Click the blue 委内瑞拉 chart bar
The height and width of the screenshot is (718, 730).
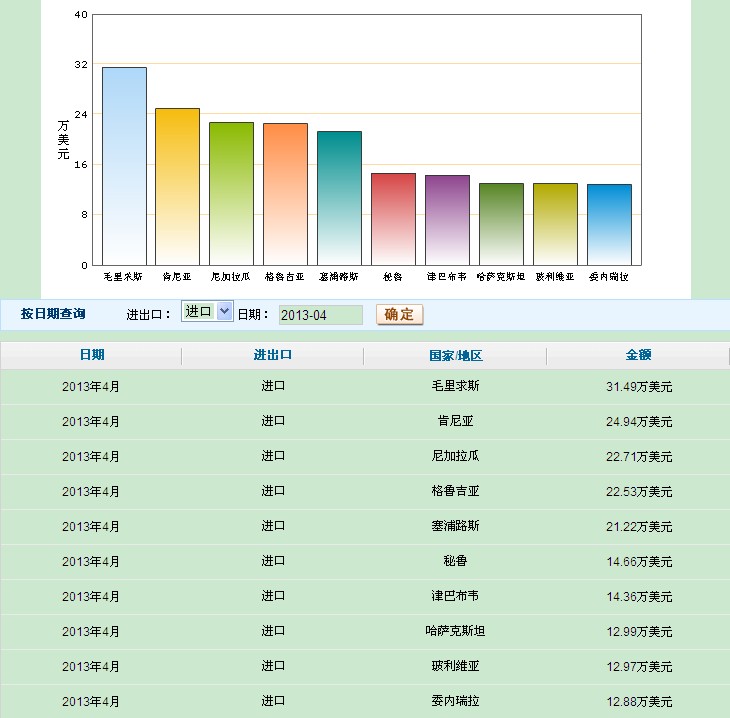point(609,225)
